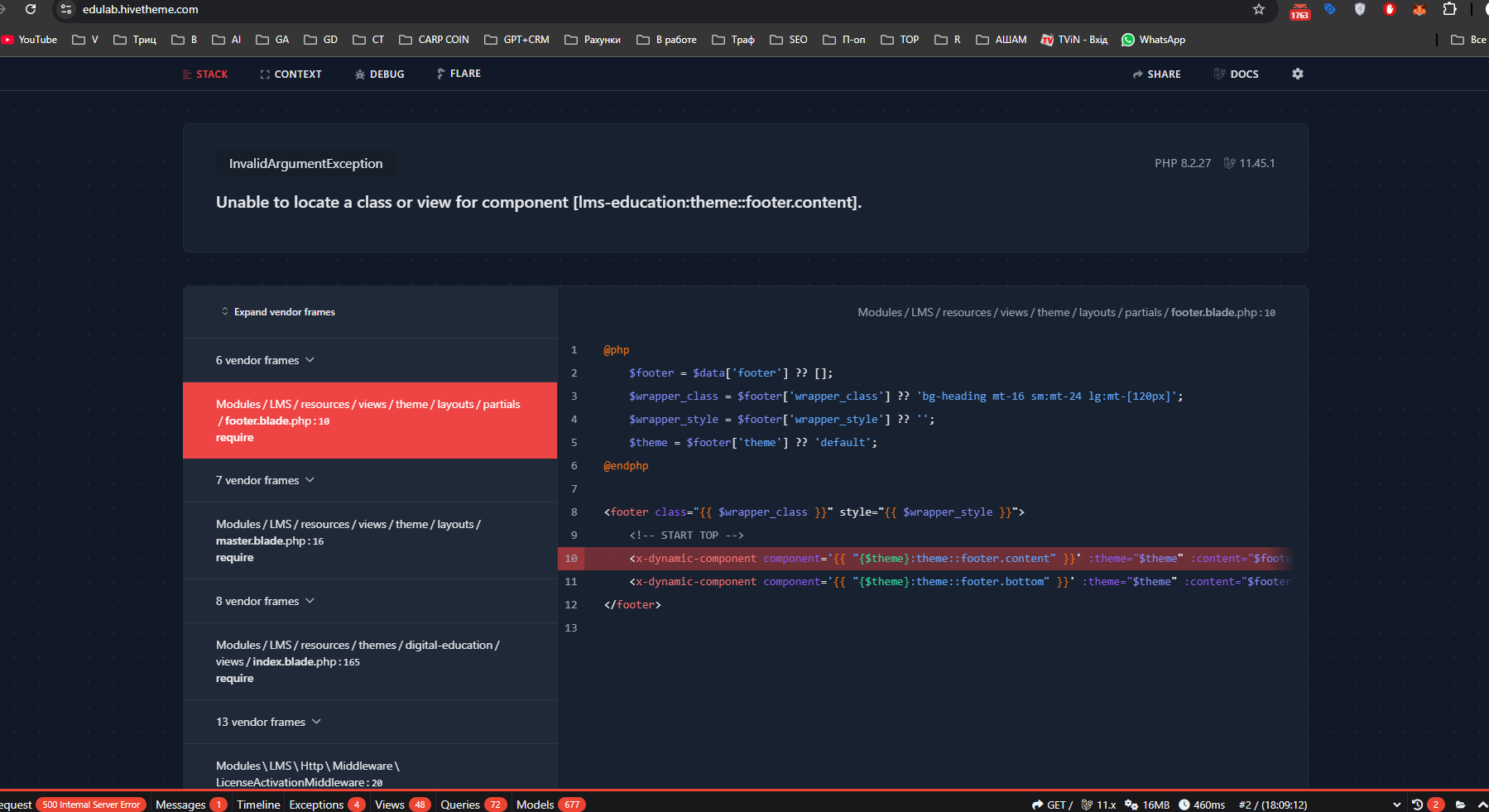Switch to the FLARE tab
The height and width of the screenshot is (812, 1489).
(x=459, y=74)
